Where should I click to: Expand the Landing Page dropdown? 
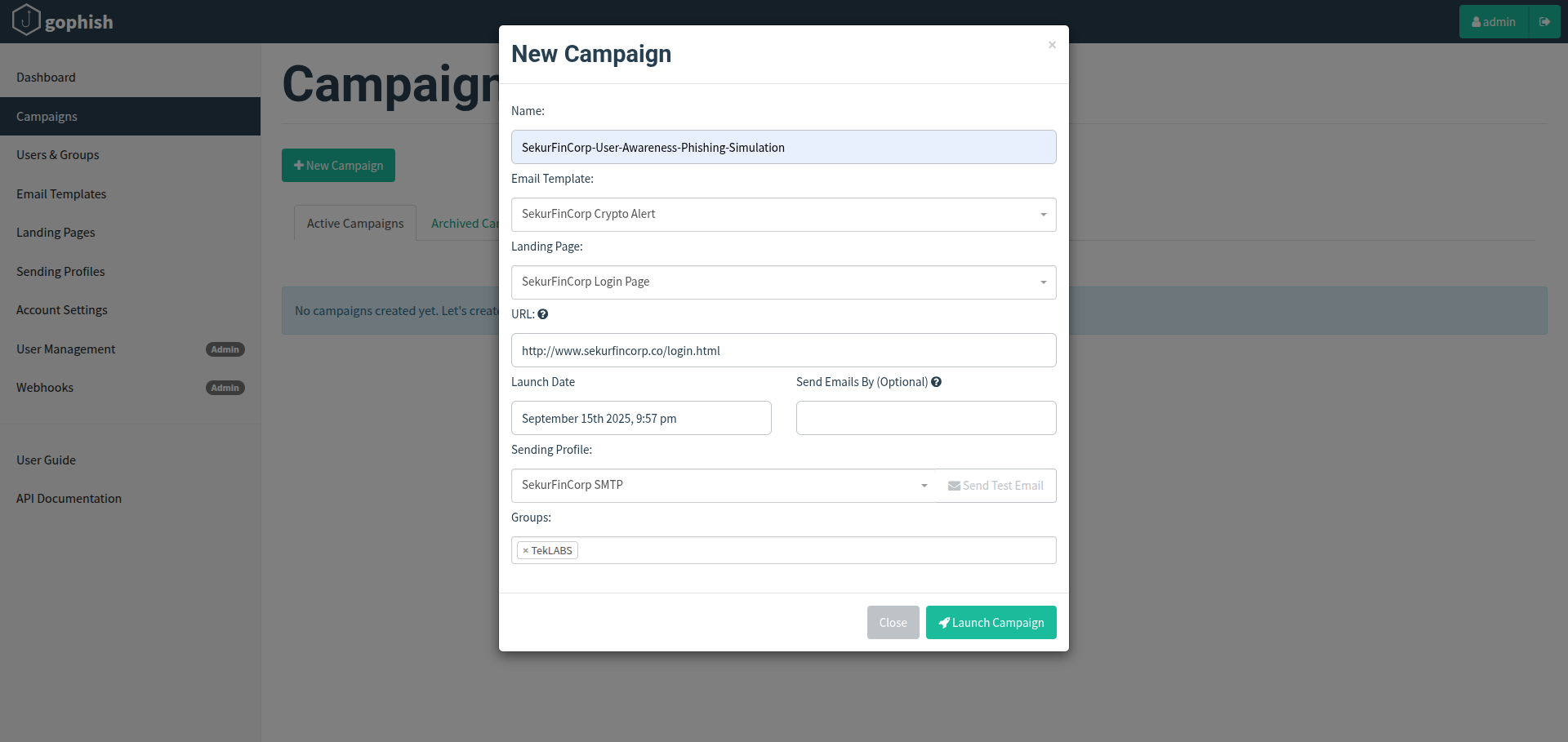[x=783, y=282]
